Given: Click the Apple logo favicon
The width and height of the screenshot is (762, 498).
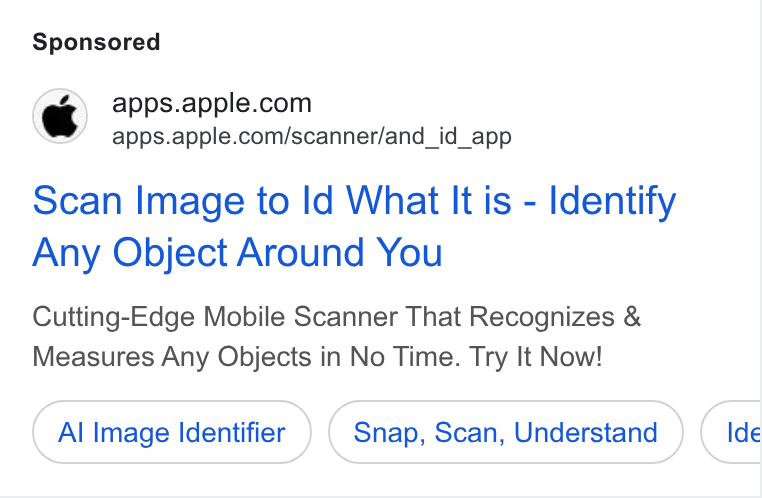Looking at the screenshot, I should click(x=60, y=116).
